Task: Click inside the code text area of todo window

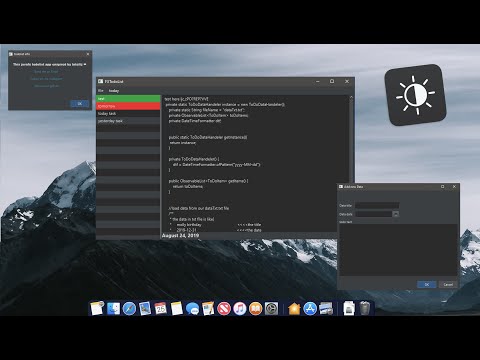Action: point(255,163)
